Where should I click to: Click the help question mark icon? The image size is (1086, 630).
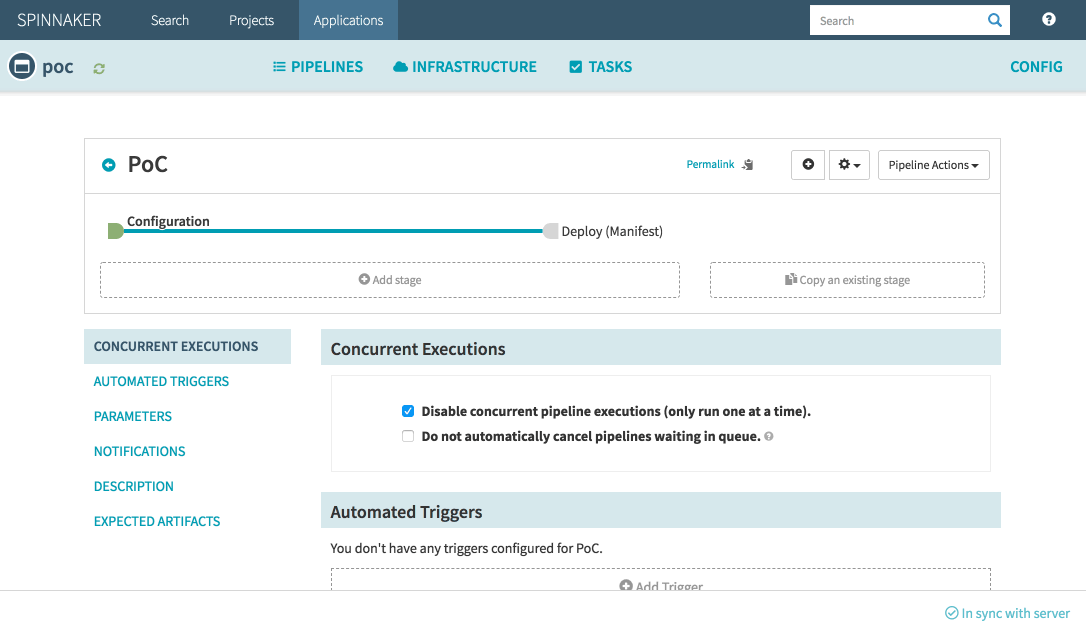point(1049,20)
